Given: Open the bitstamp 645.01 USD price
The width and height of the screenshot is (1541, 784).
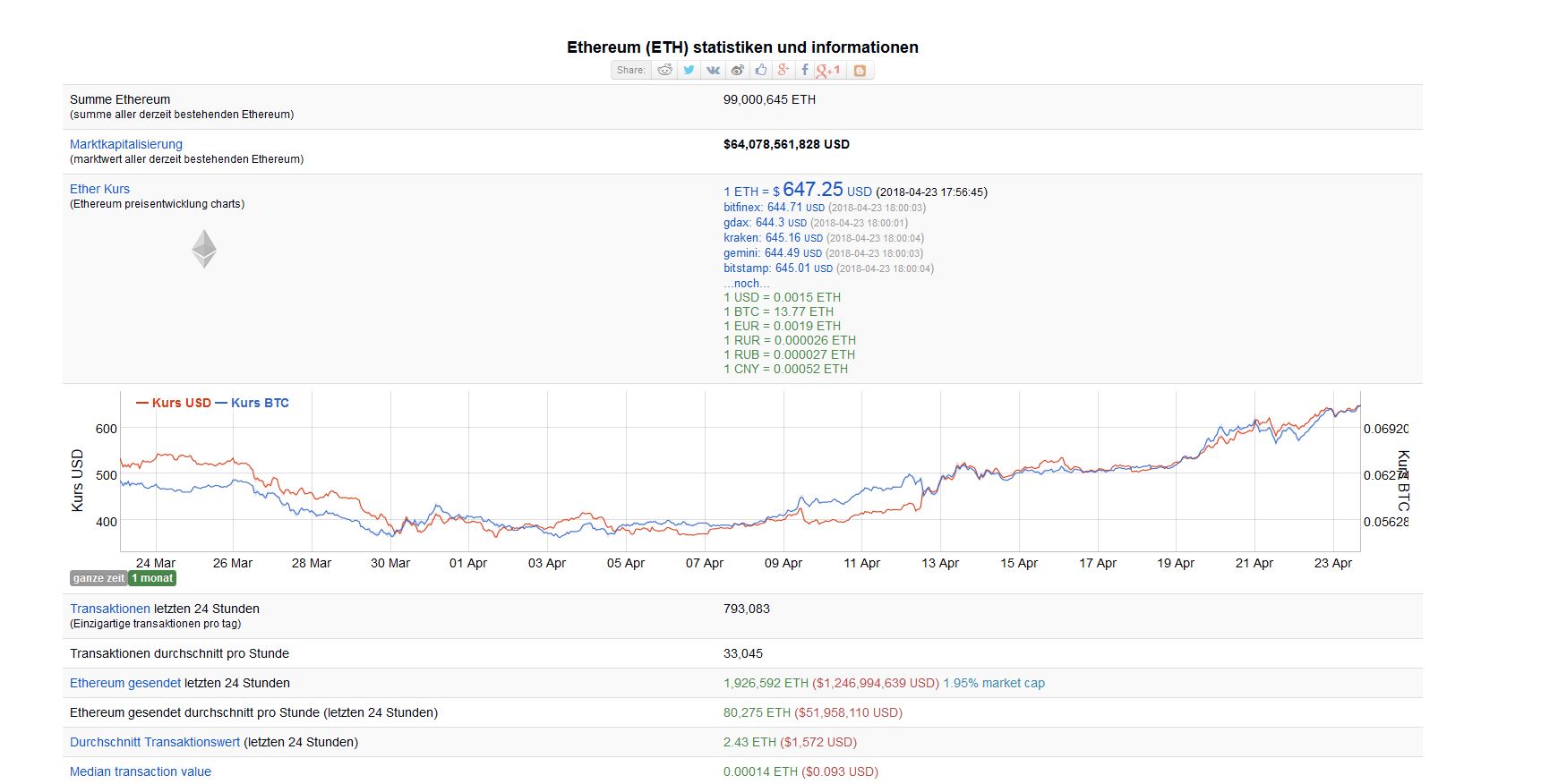Looking at the screenshot, I should tap(778, 268).
